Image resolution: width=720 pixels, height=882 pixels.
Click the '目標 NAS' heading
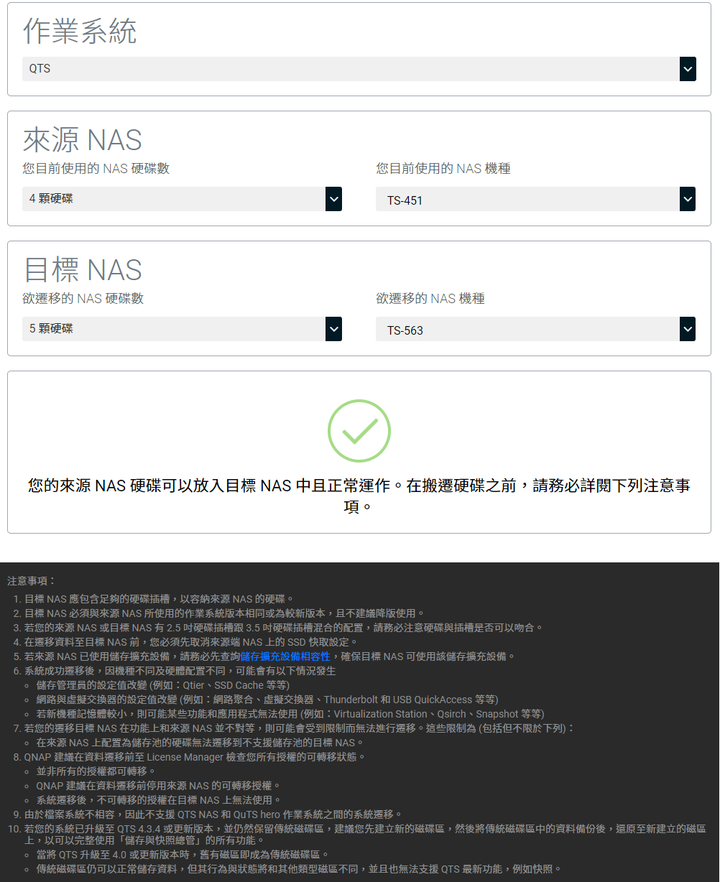[x=82, y=269]
